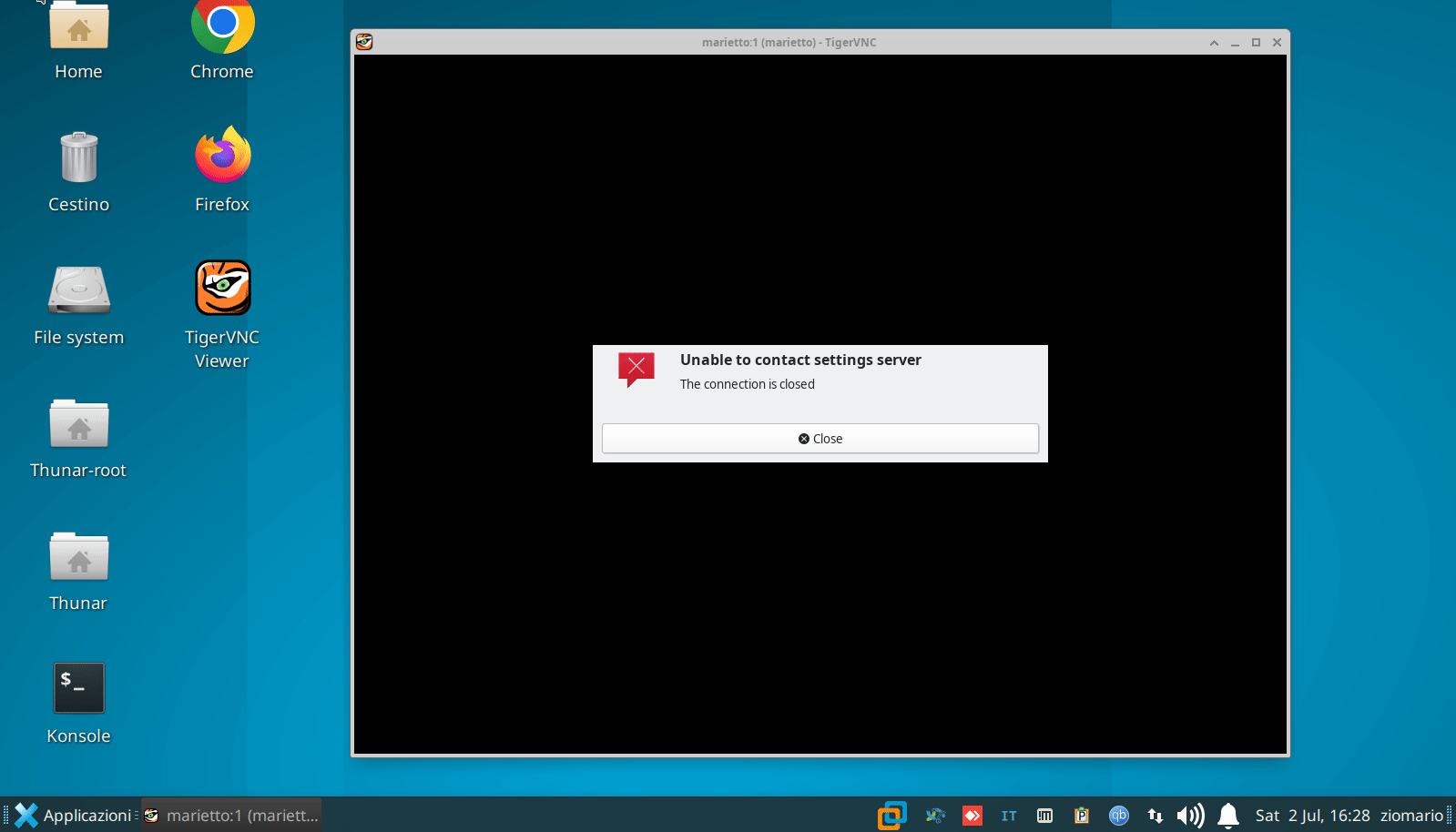Click the qBittorrent tray icon
The height and width of the screenshot is (832, 1456).
(1118, 816)
